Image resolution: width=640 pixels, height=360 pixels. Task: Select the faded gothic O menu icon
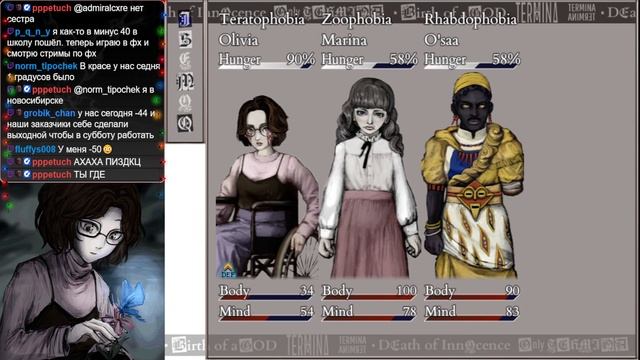click(x=185, y=102)
